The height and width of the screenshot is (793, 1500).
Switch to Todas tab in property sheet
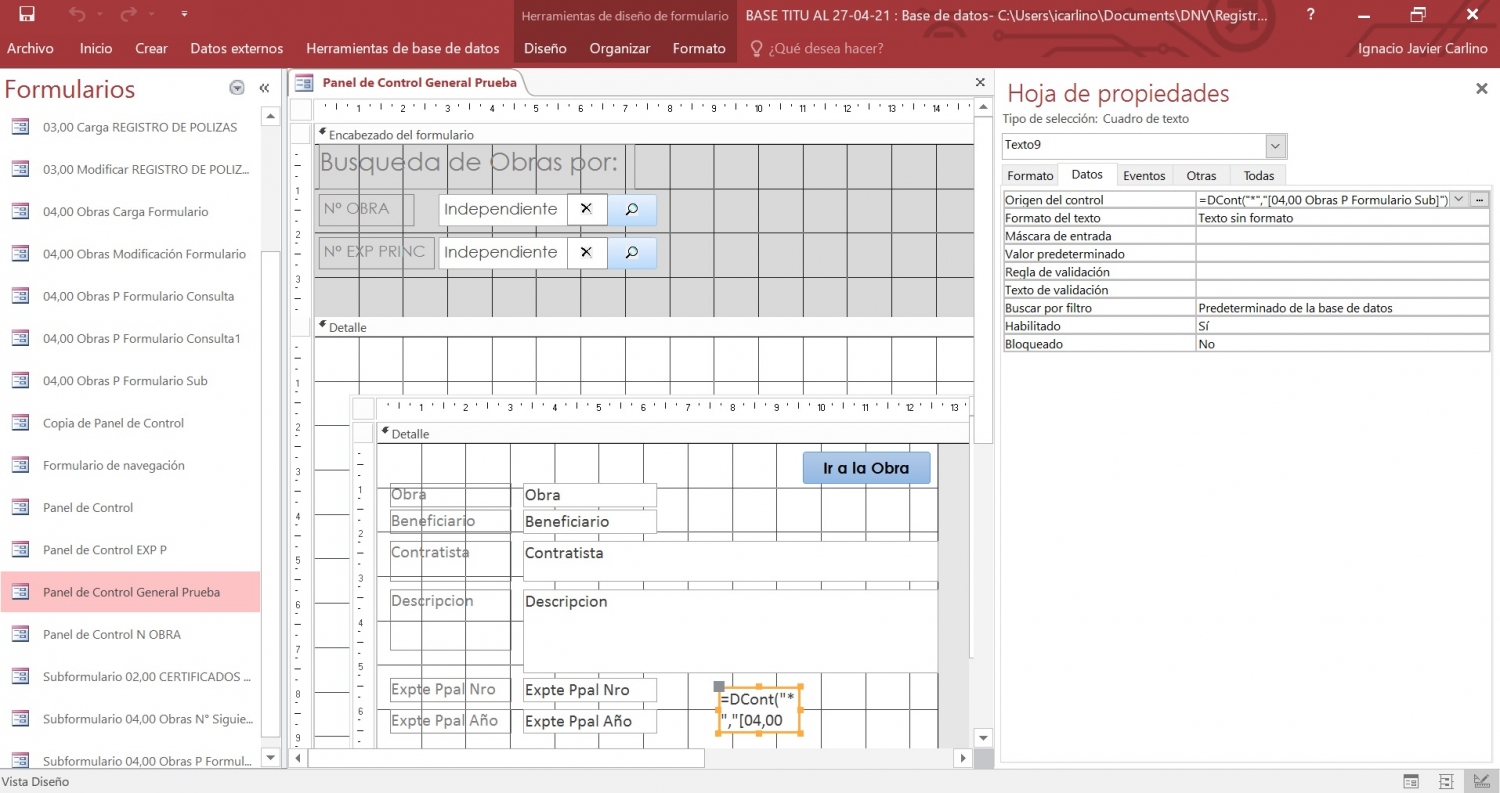click(1258, 176)
